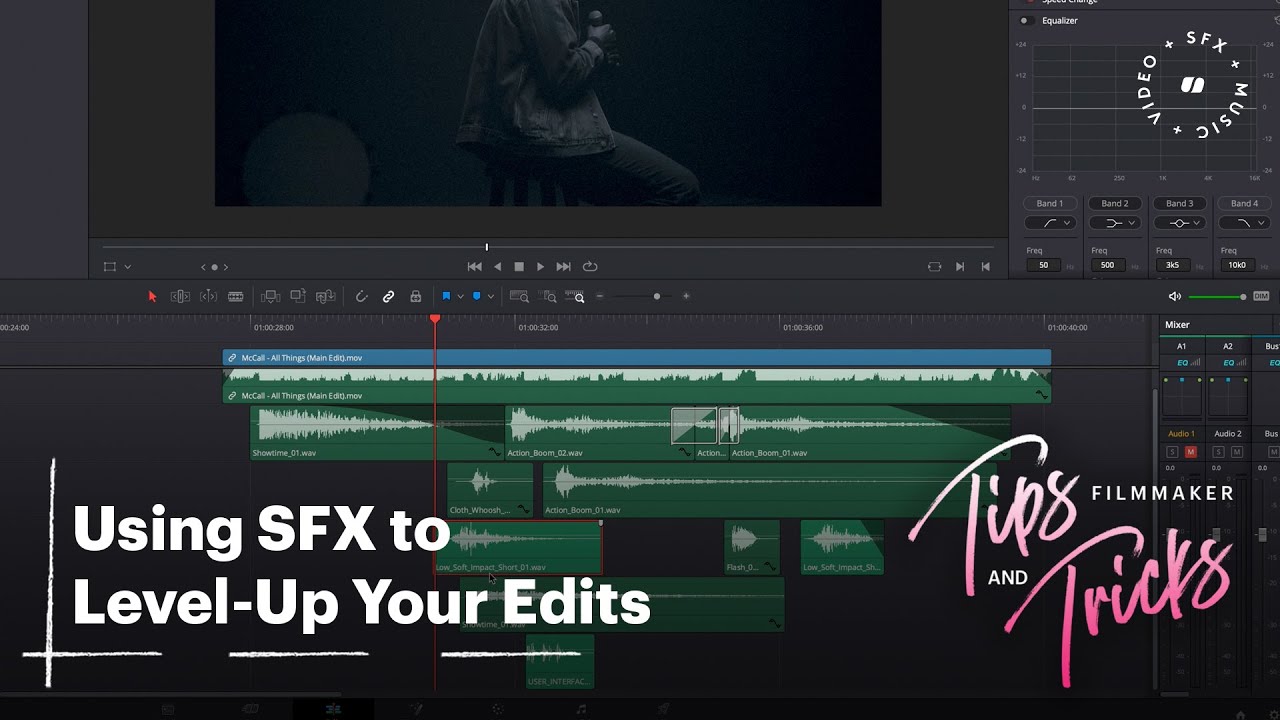Mute audio via the speaker icon

pos(1174,296)
